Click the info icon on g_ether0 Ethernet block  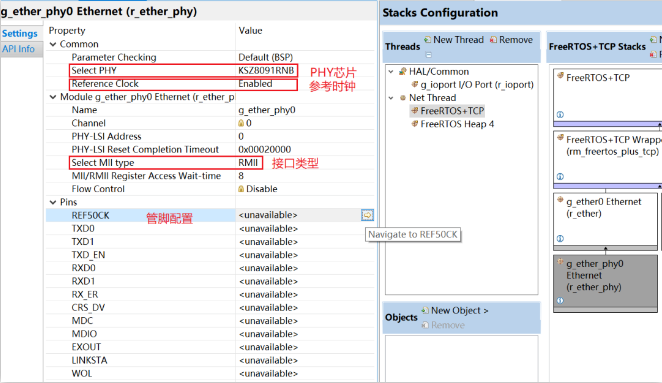560,239
